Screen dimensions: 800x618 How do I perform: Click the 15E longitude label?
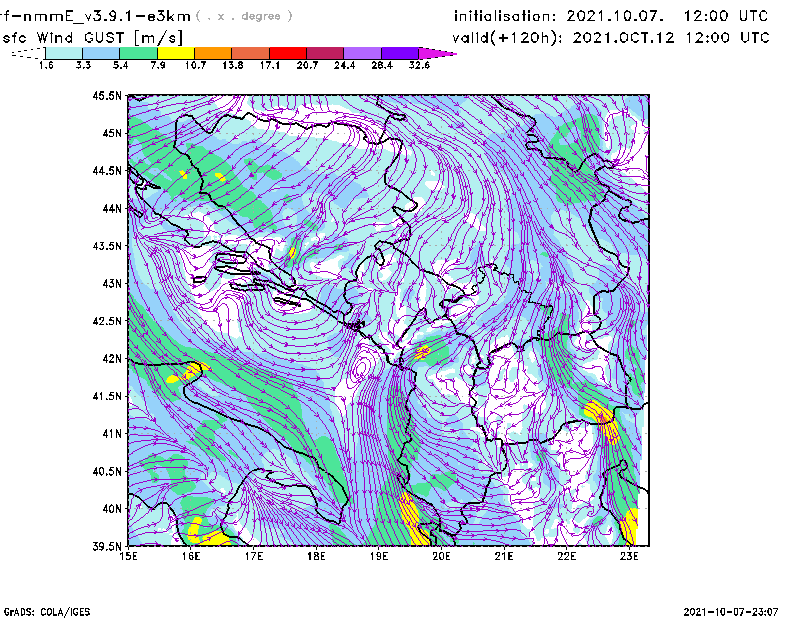[x=128, y=556]
